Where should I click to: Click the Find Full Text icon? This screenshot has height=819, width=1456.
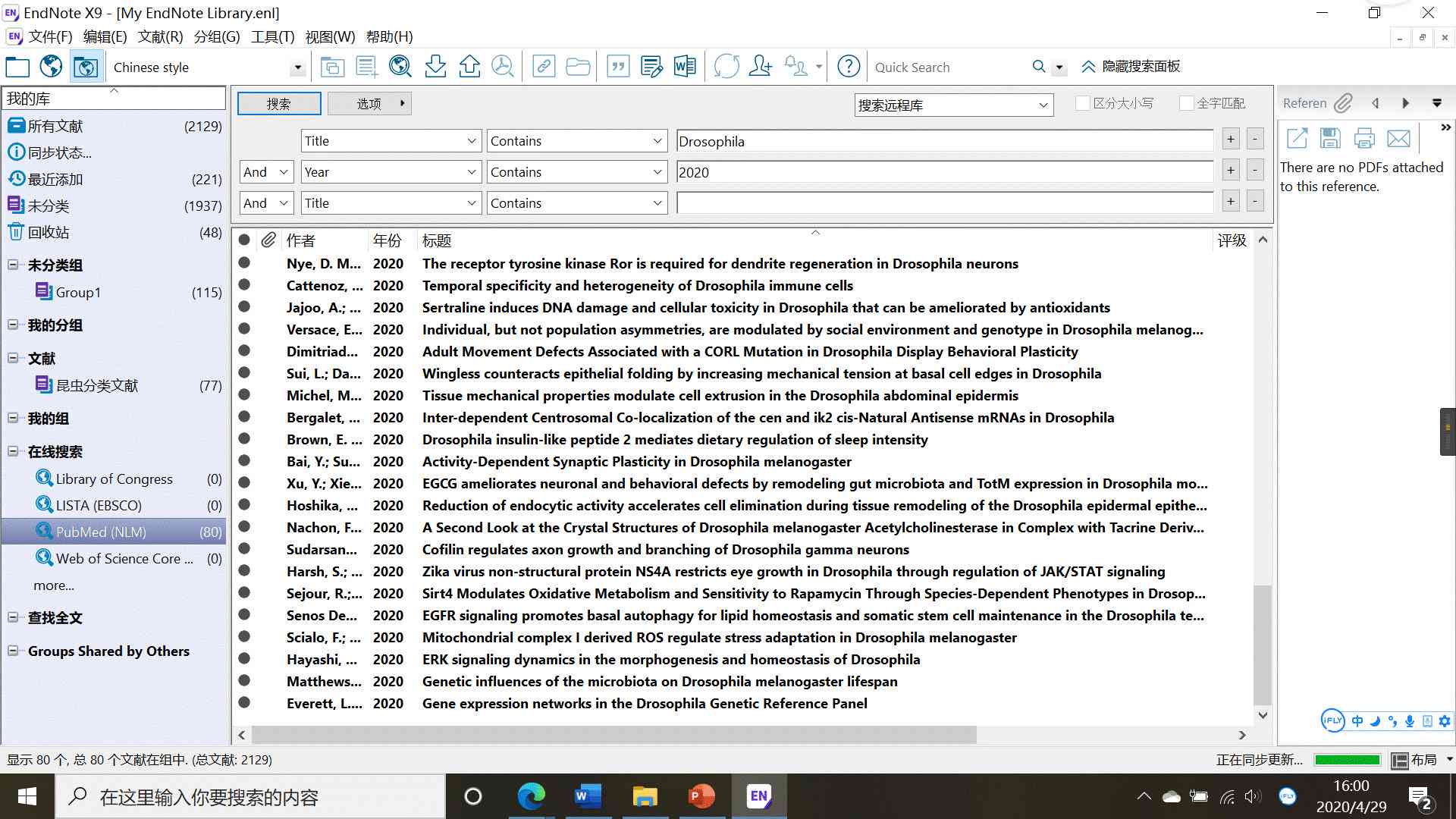504,67
